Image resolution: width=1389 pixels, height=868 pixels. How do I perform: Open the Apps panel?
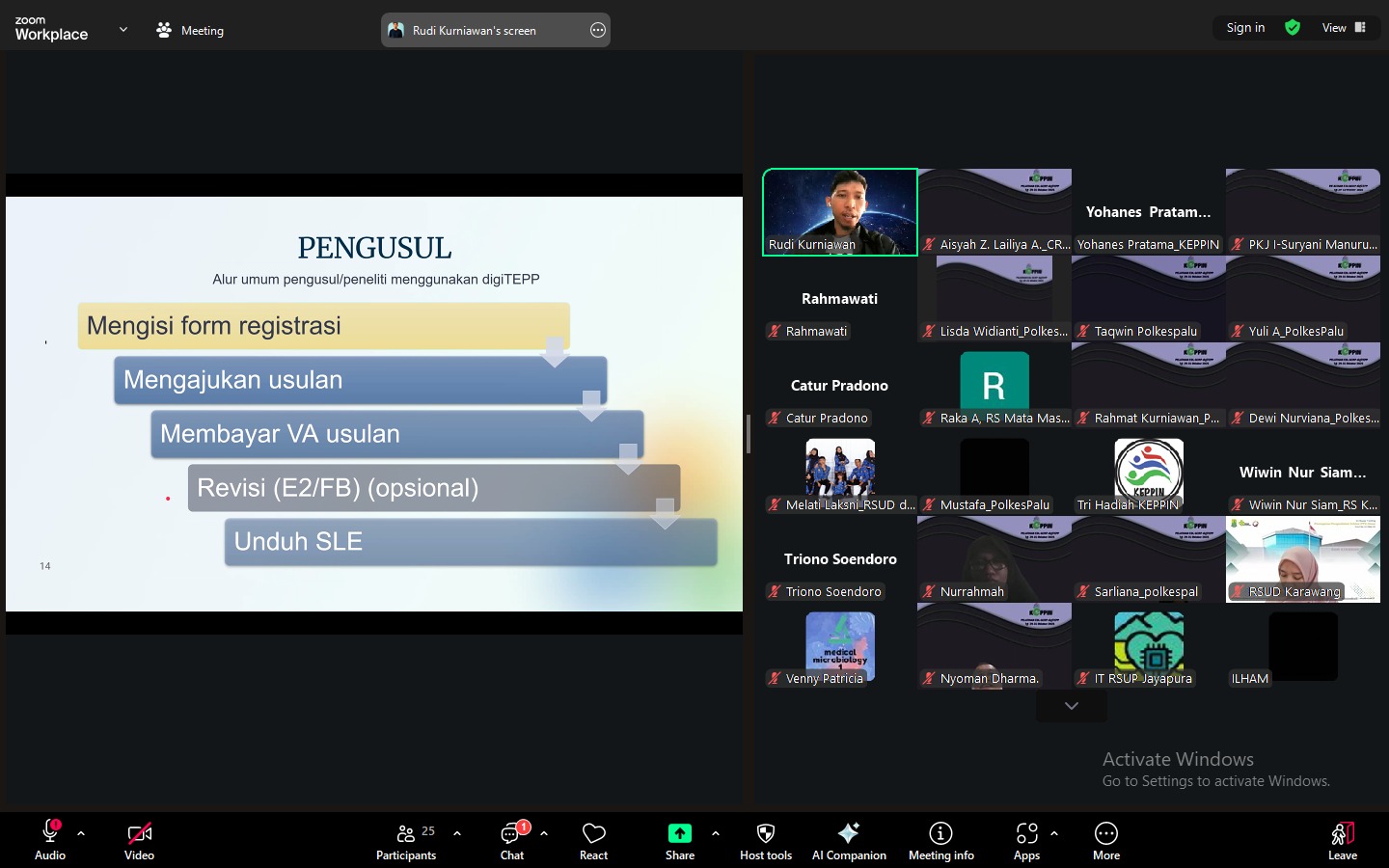click(x=1026, y=834)
